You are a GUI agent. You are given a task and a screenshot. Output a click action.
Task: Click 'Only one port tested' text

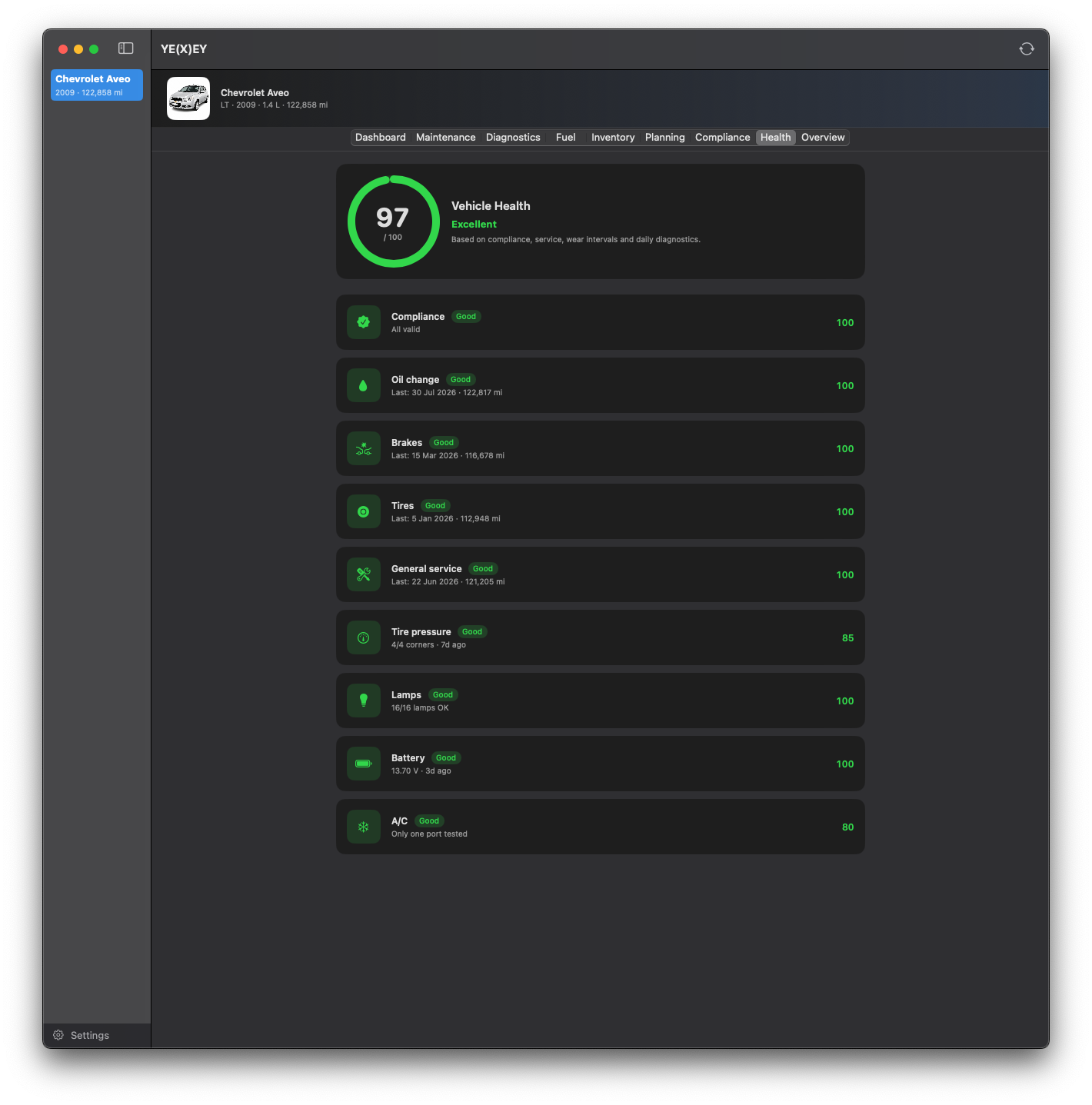point(429,834)
